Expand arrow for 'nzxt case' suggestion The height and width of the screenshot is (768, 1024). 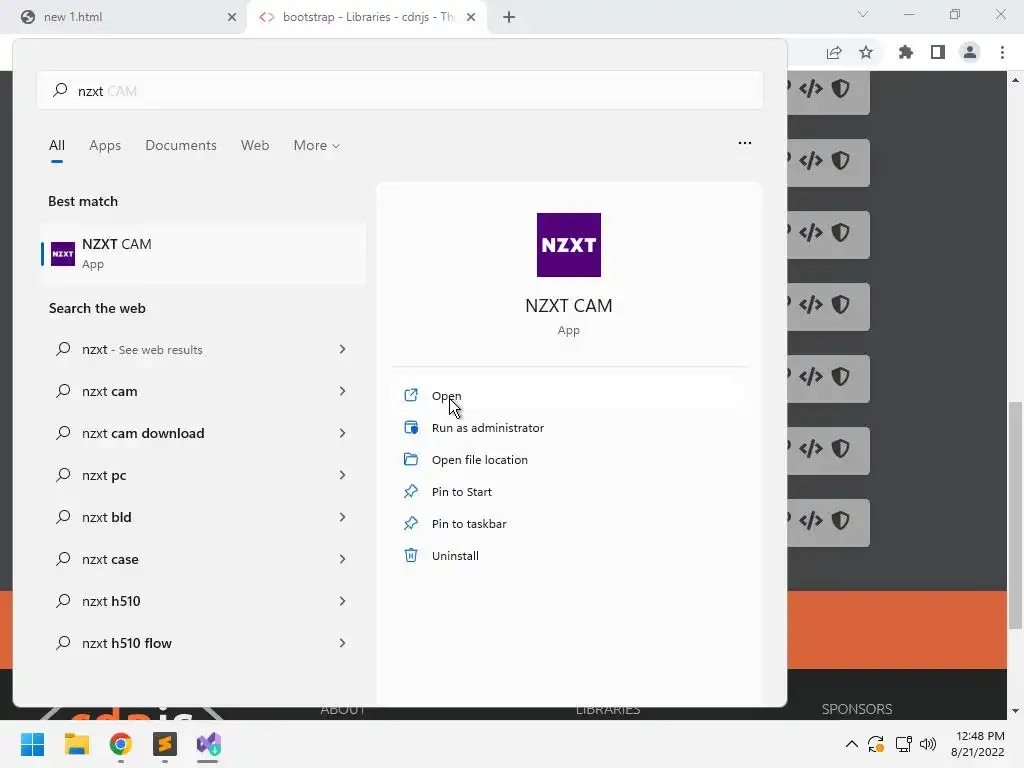click(x=342, y=559)
